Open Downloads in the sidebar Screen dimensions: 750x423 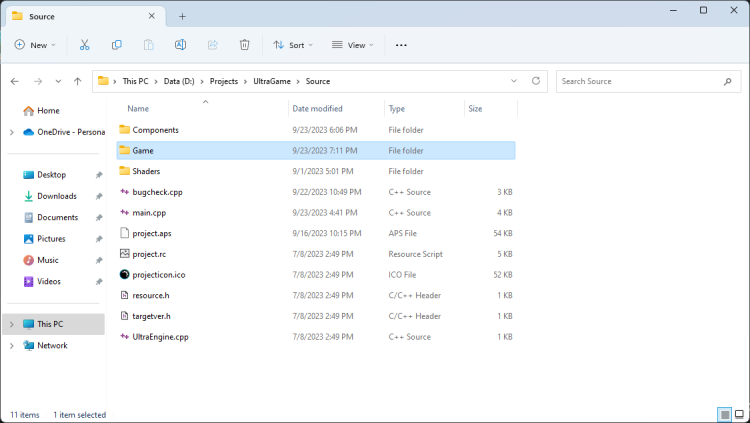click(x=56, y=196)
